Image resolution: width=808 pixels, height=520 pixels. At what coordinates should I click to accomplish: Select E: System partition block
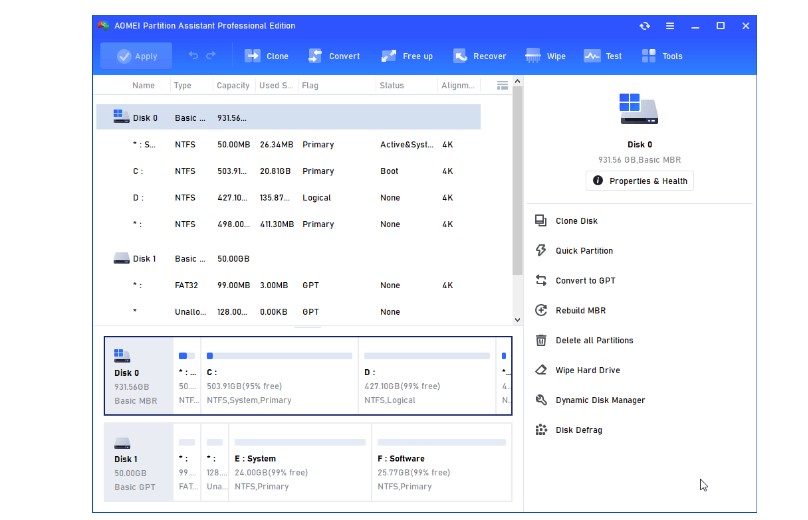tap(300, 462)
